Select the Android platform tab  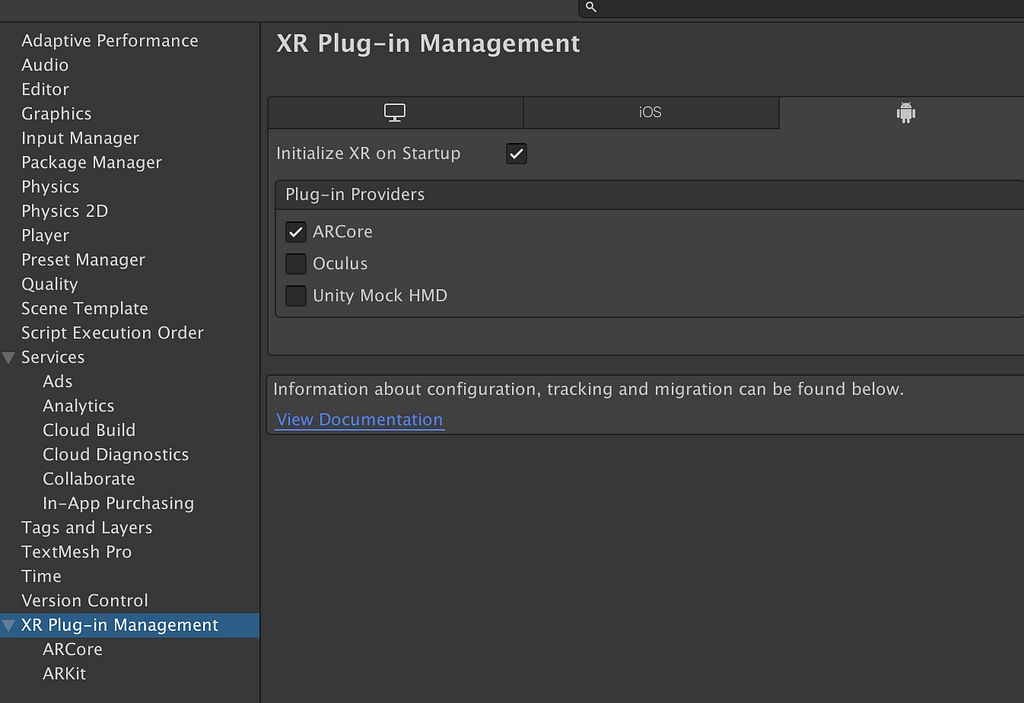905,112
